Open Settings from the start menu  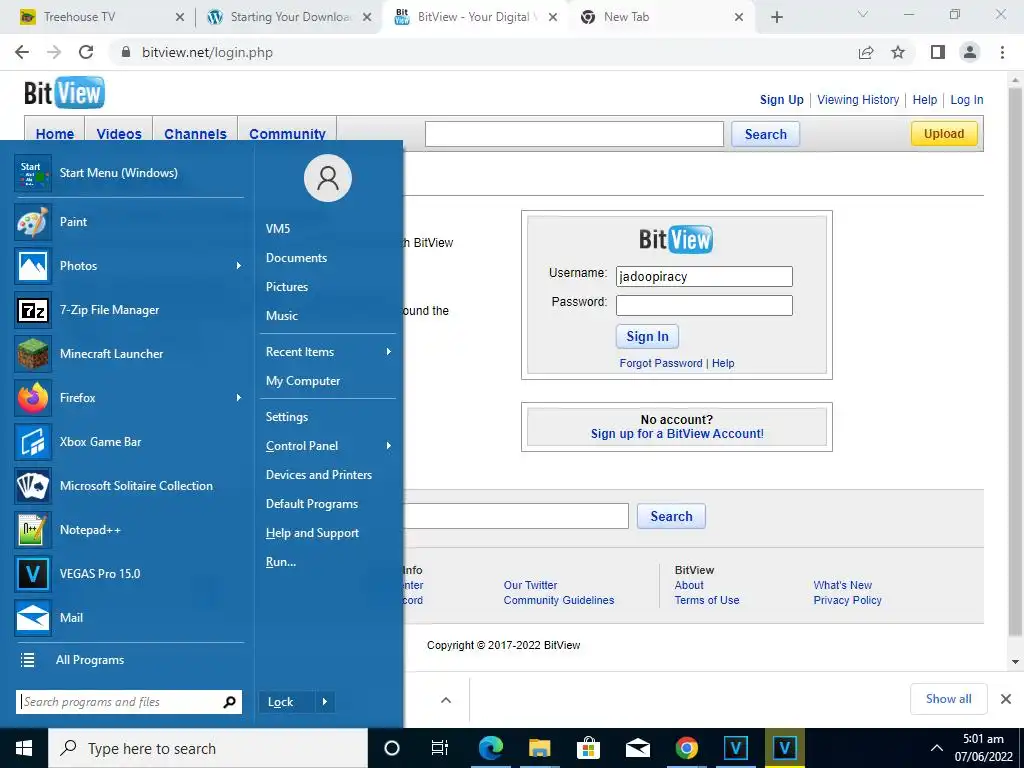coord(286,417)
